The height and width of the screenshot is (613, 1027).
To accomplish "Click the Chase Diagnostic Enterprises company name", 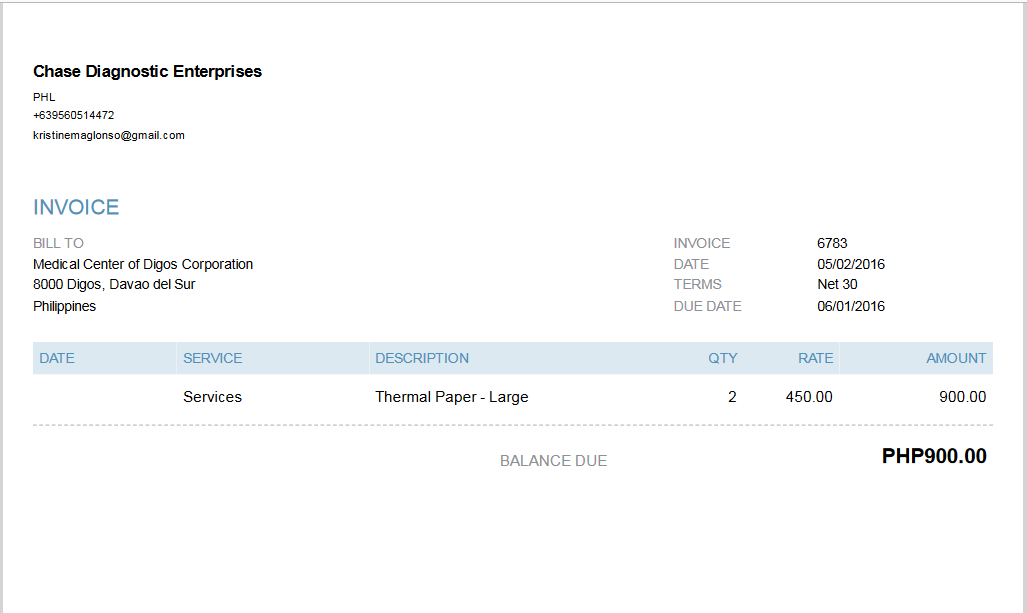I will pyautogui.click(x=147, y=71).
